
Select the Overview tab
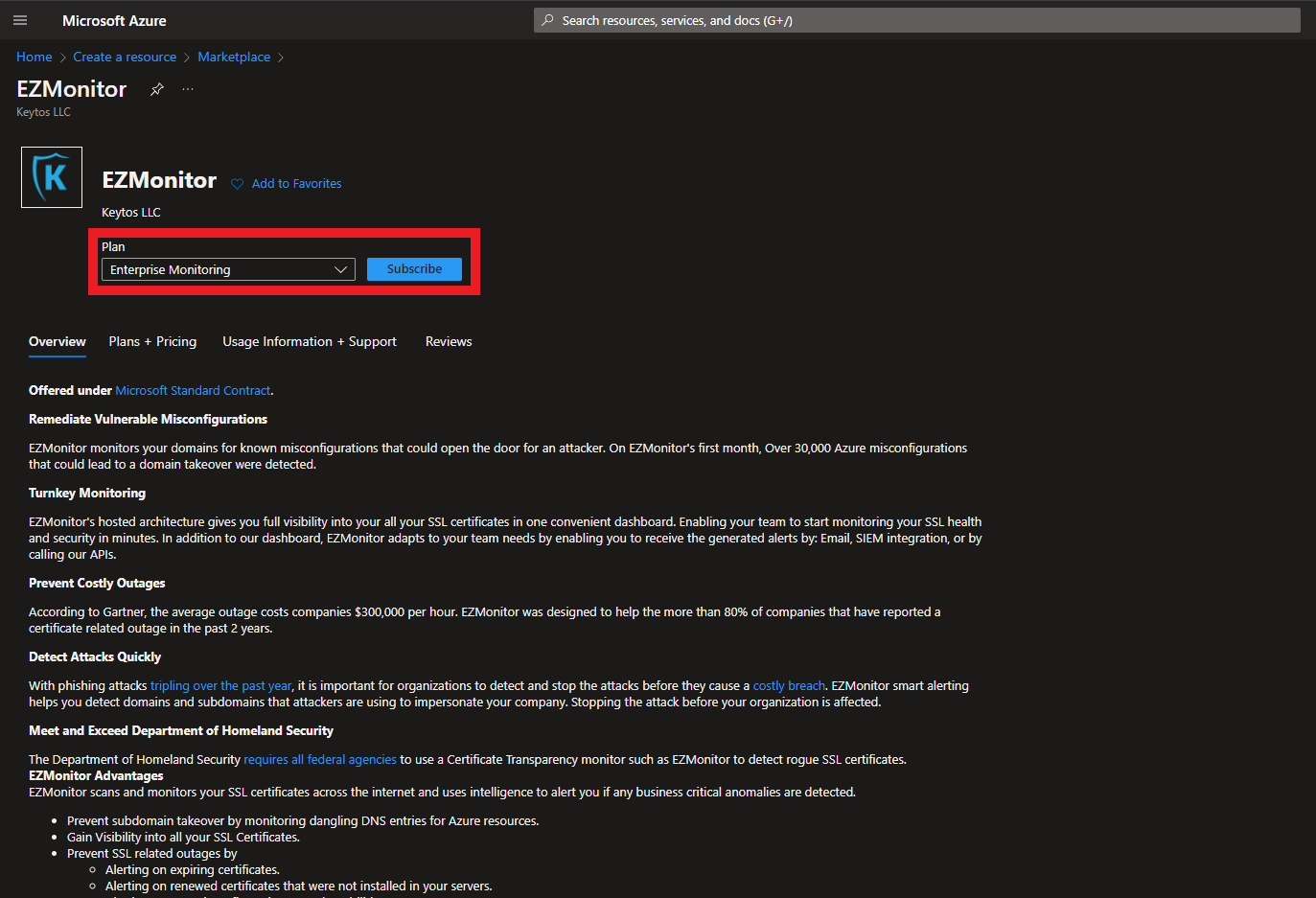(x=58, y=341)
